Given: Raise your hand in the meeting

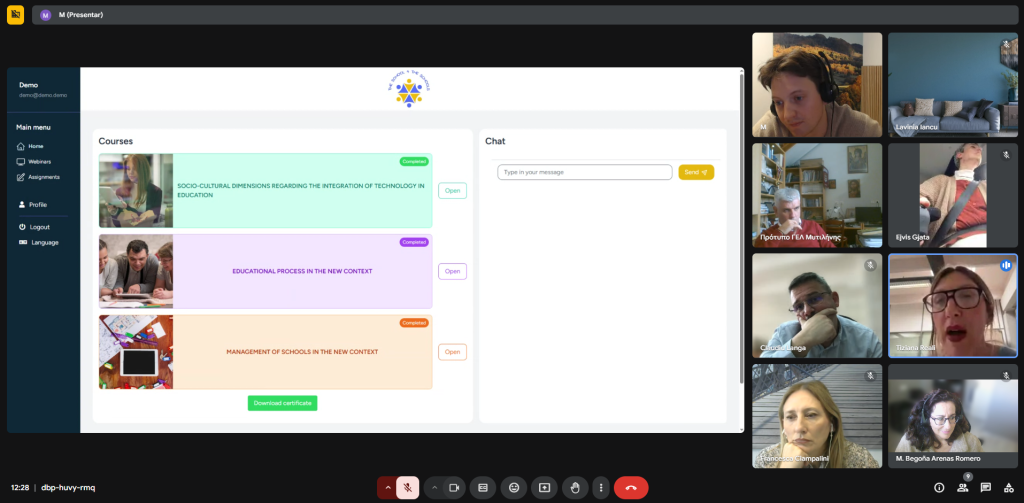Looking at the screenshot, I should click(x=574, y=488).
